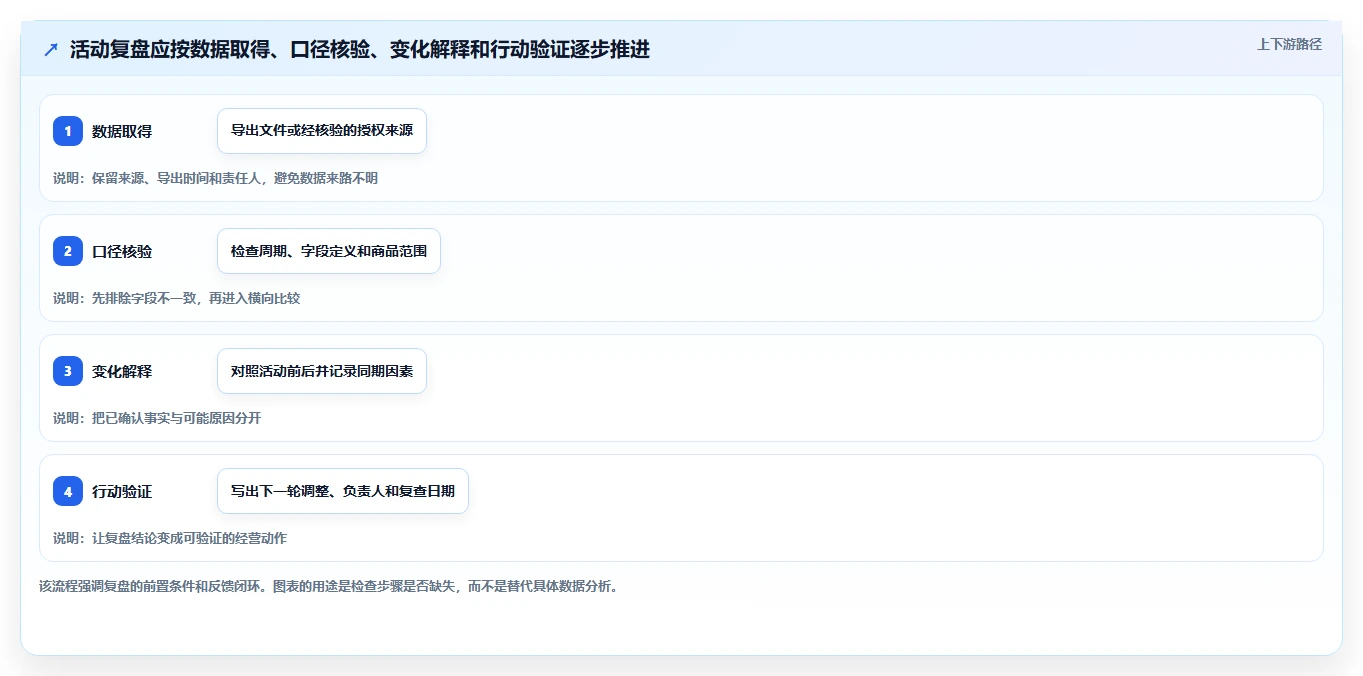This screenshot has width=1363, height=676.
Task: Click the note 保留来源、导出时间和责任人
Action: click(x=216, y=178)
